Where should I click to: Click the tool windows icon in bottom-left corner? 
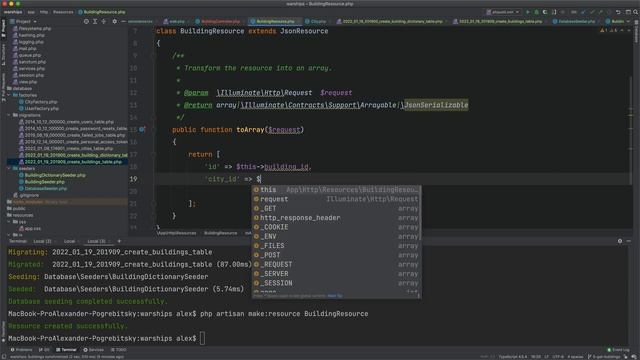point(3,356)
